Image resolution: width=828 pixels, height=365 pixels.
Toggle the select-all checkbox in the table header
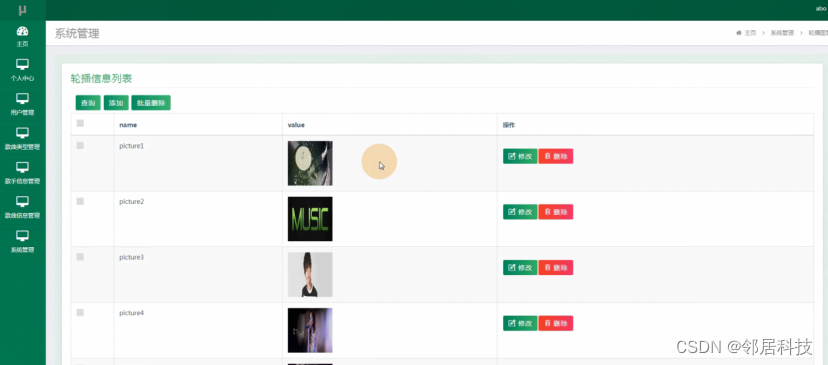80,124
